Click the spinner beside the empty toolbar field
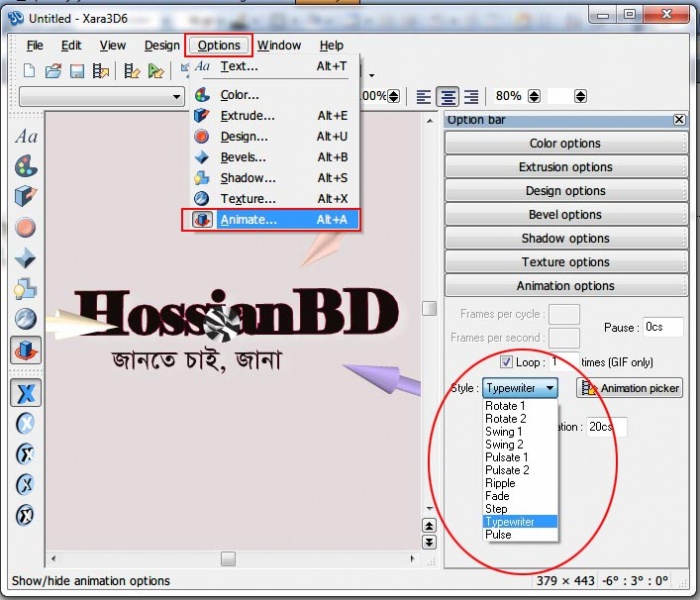Screen dimensions: 700x600 point(580,96)
